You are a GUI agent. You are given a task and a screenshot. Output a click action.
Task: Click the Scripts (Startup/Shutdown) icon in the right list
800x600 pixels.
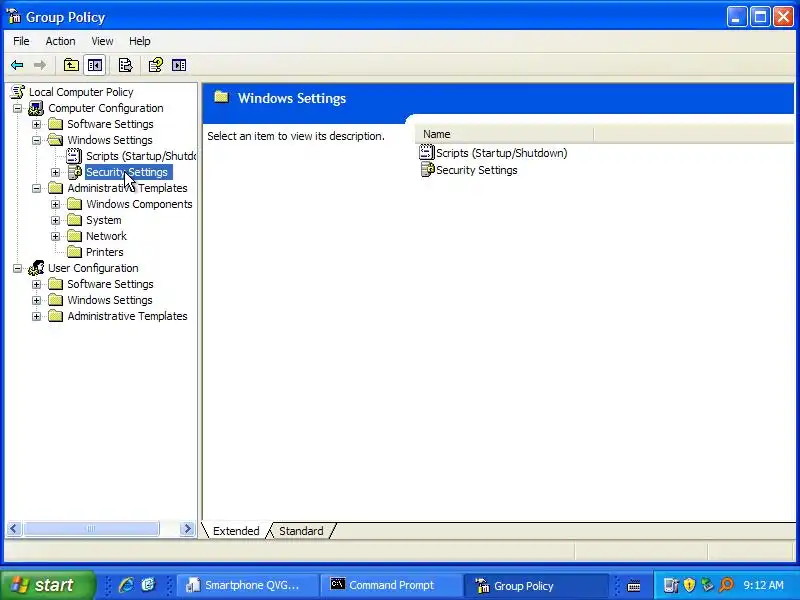coord(427,153)
